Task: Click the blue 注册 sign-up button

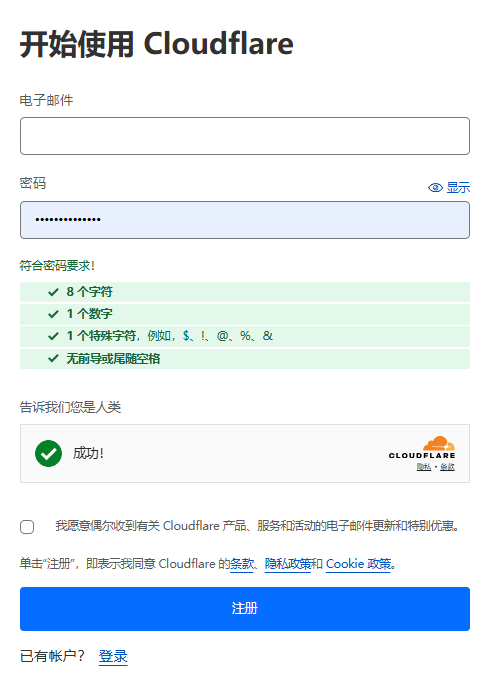Action: tap(245, 609)
